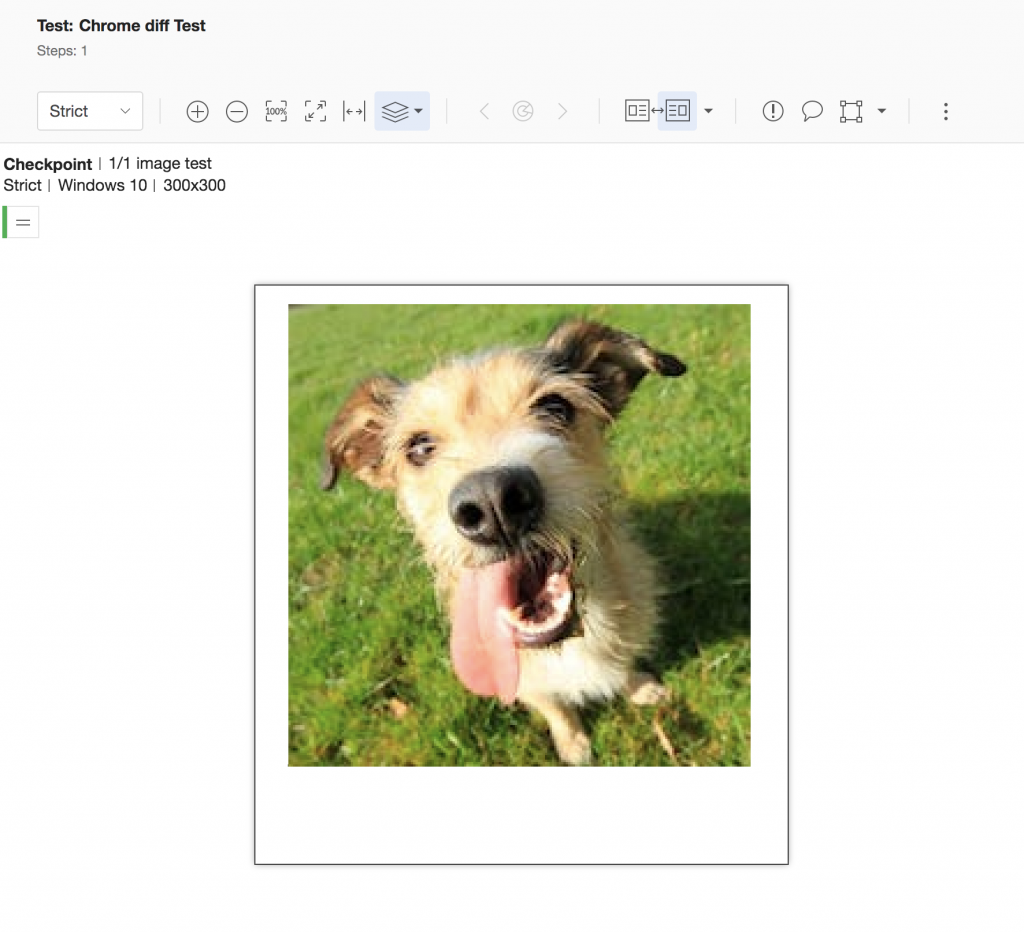Image resolution: width=1024 pixels, height=932 pixels.
Task: Click the exclamation mark issue icon
Action: pyautogui.click(x=773, y=111)
